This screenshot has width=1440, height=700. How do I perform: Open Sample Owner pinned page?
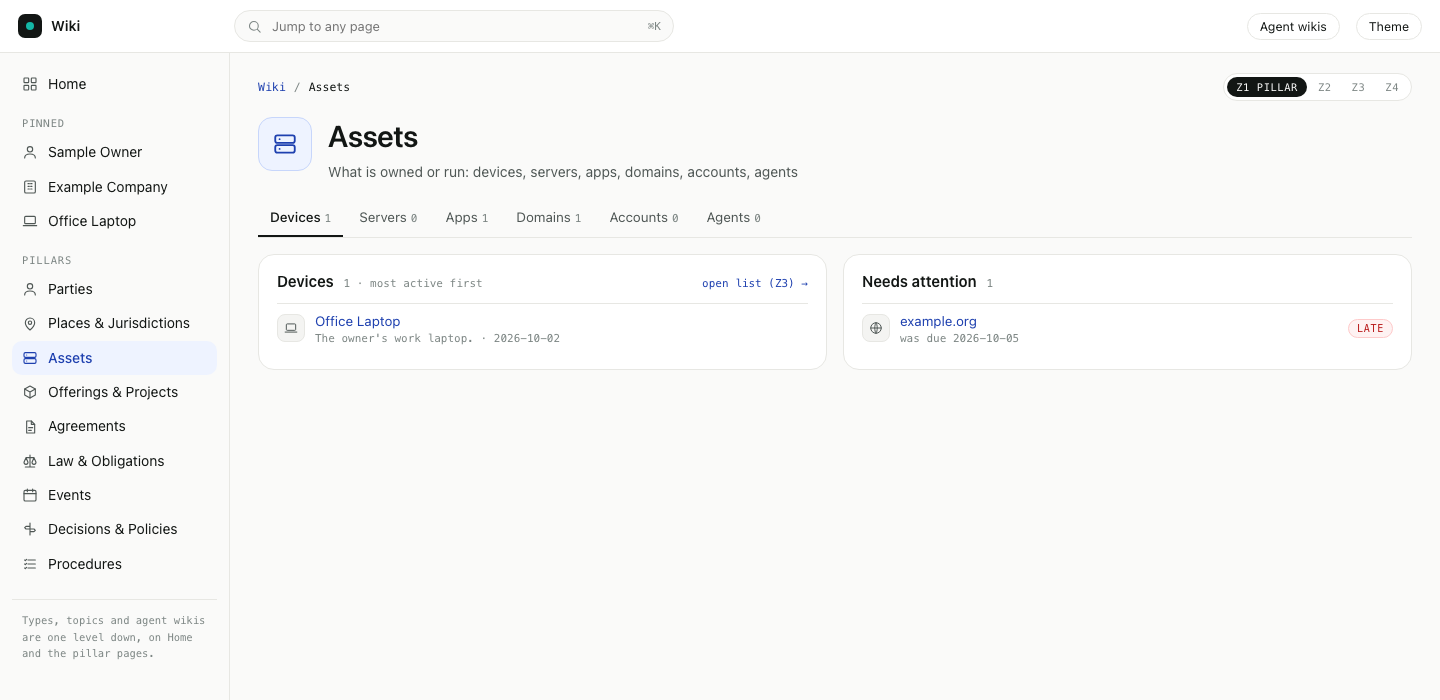pyautogui.click(x=114, y=152)
